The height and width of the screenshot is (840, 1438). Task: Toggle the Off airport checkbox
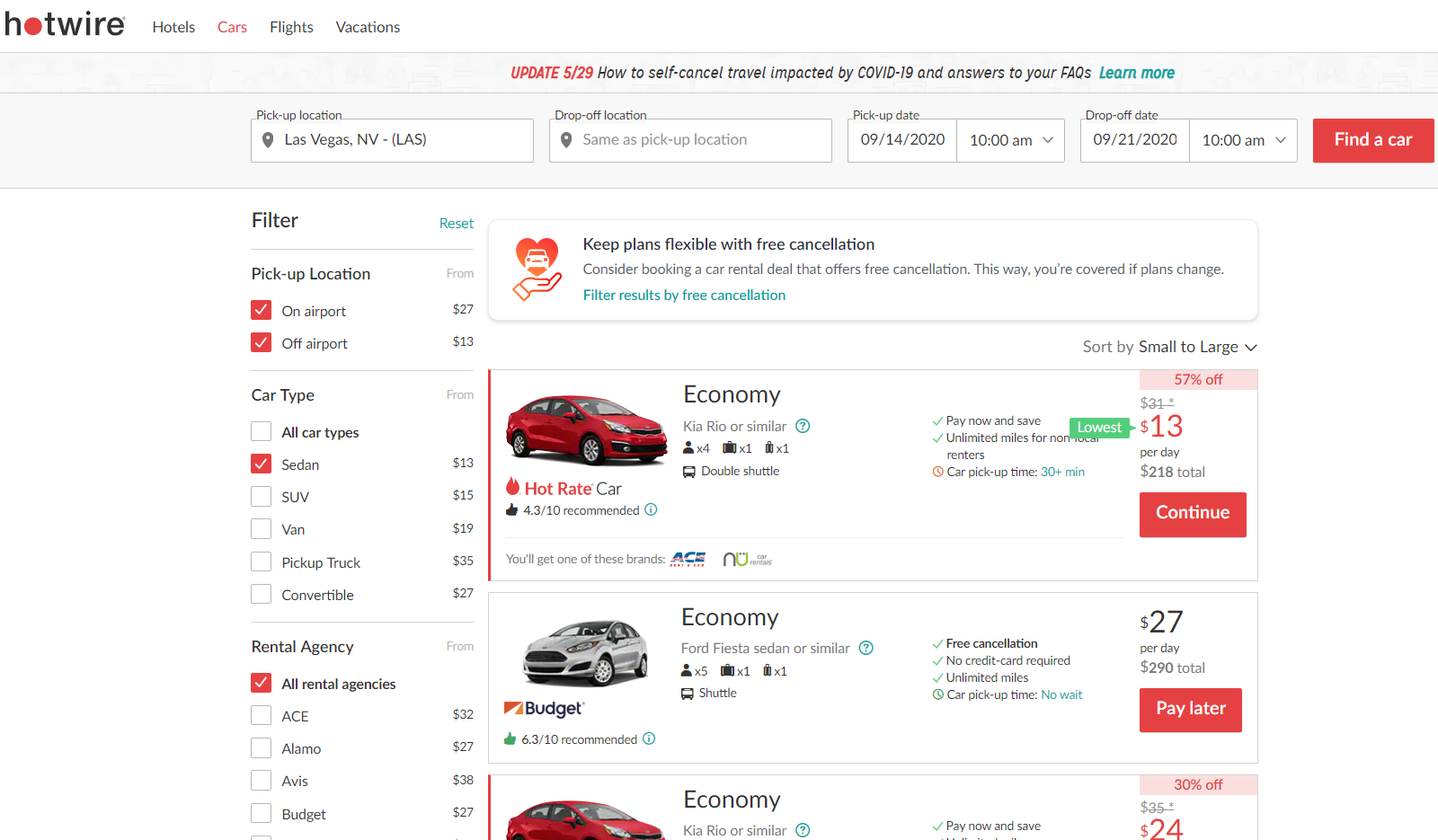click(x=262, y=342)
